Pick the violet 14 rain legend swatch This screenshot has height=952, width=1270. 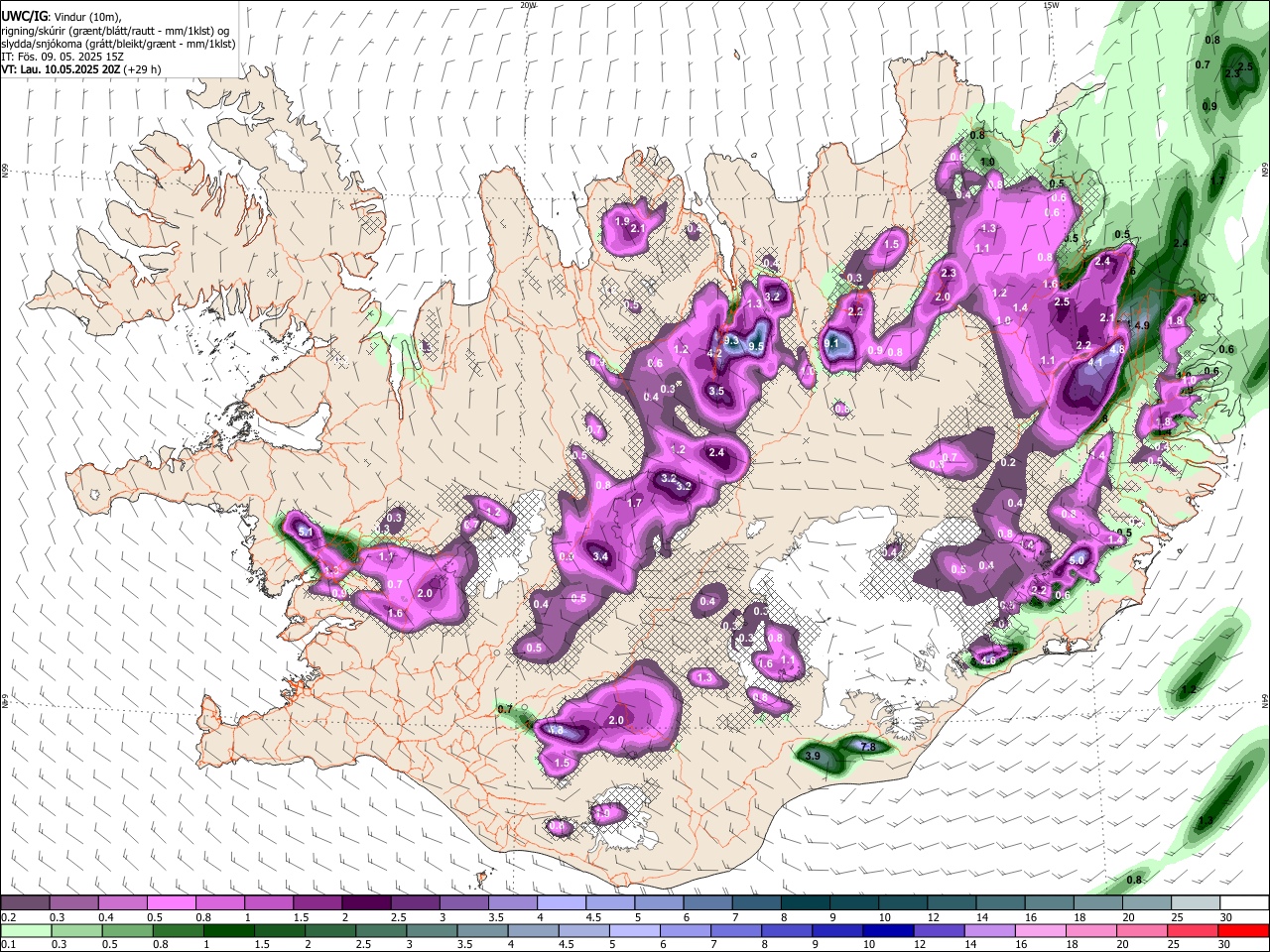tap(988, 930)
